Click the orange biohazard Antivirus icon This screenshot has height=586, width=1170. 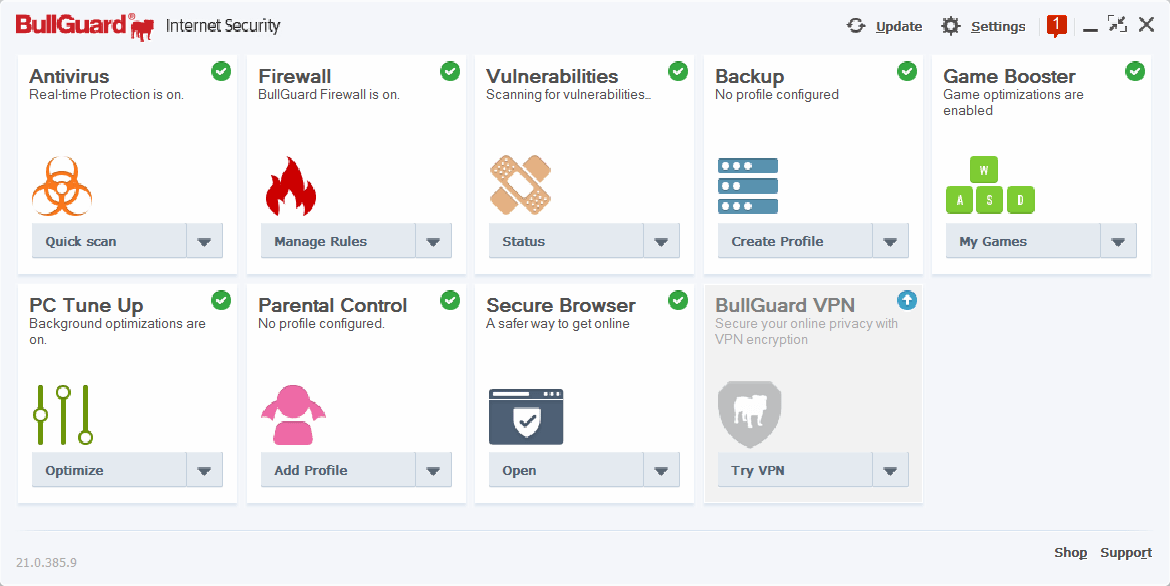(x=62, y=187)
